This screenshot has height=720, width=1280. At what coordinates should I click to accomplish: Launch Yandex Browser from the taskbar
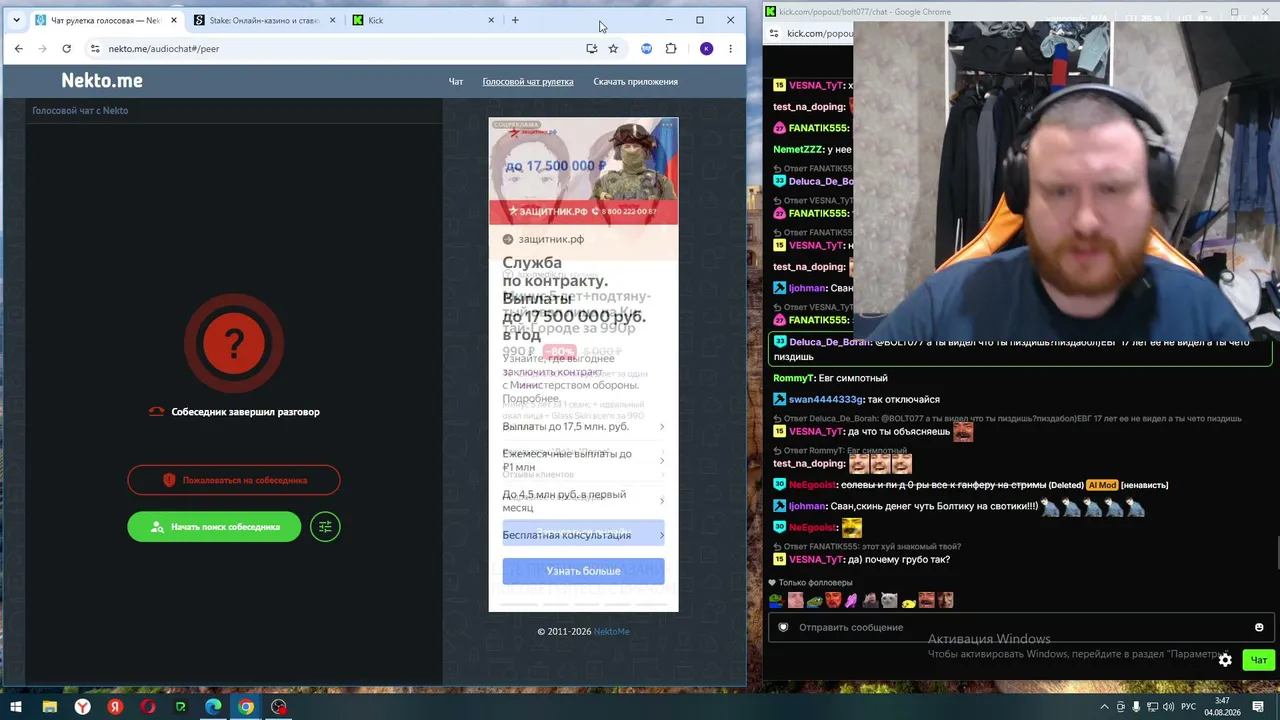(83, 707)
